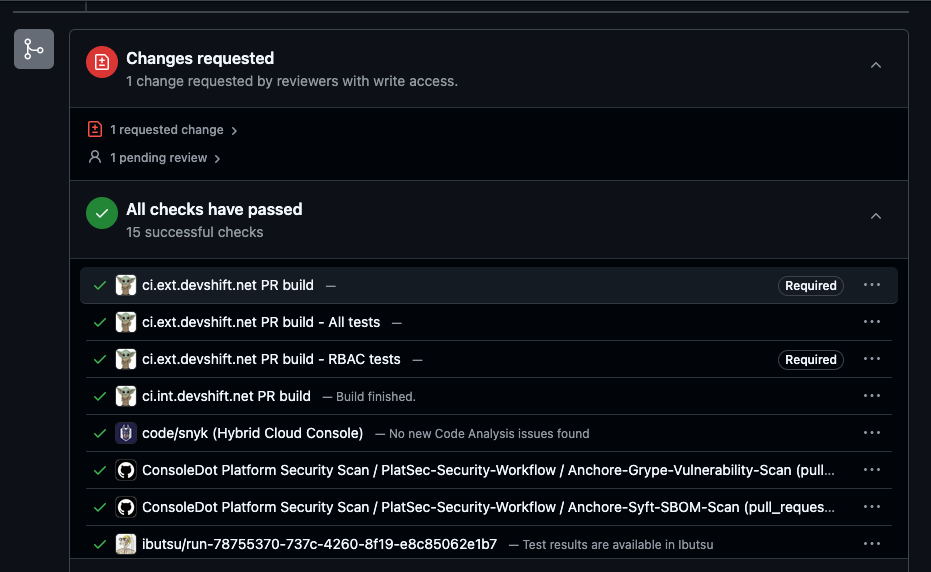Open three-dot menu for ibutsu run check
Image resolution: width=931 pixels, height=572 pixels.
click(x=872, y=544)
